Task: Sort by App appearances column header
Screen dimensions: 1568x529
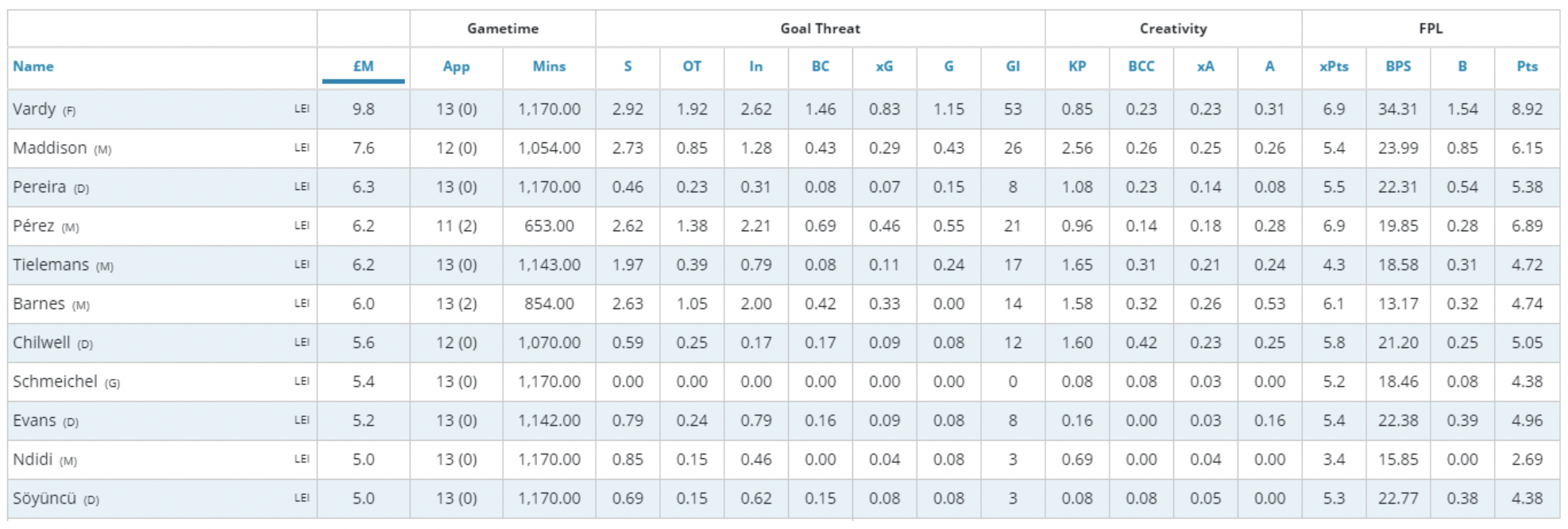Action: [456, 67]
